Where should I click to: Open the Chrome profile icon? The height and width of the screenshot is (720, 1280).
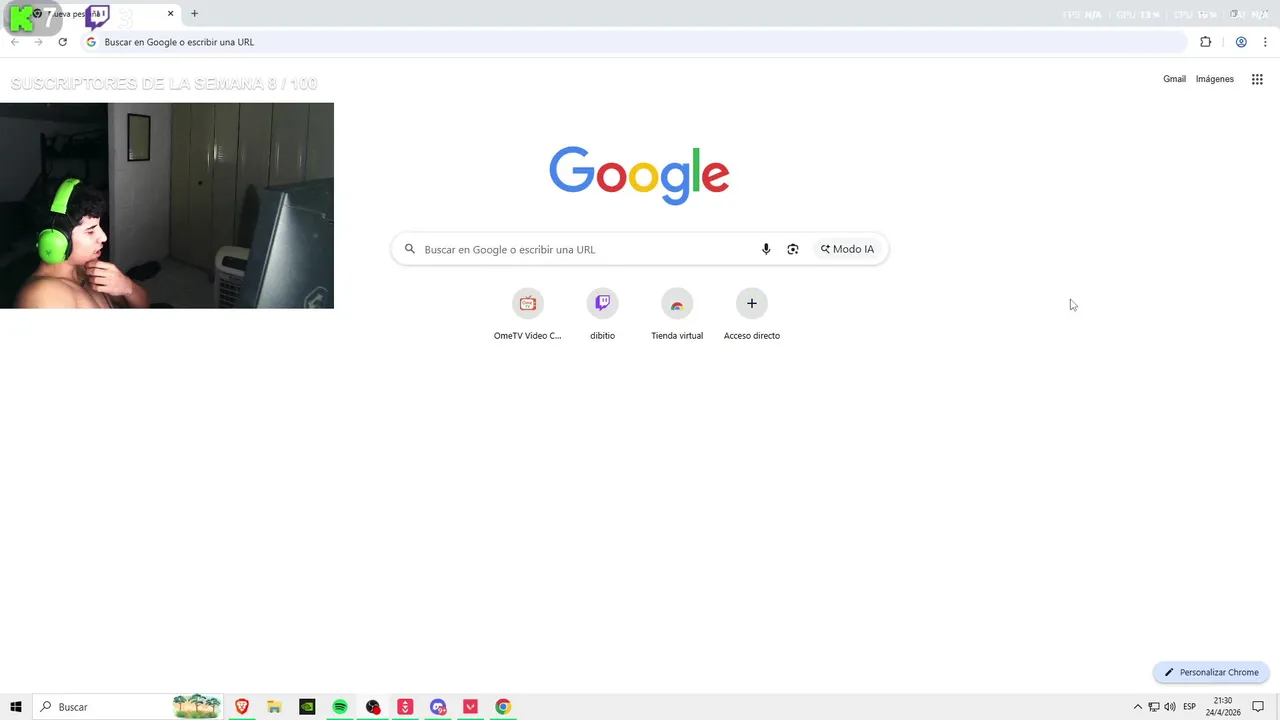(x=1241, y=42)
